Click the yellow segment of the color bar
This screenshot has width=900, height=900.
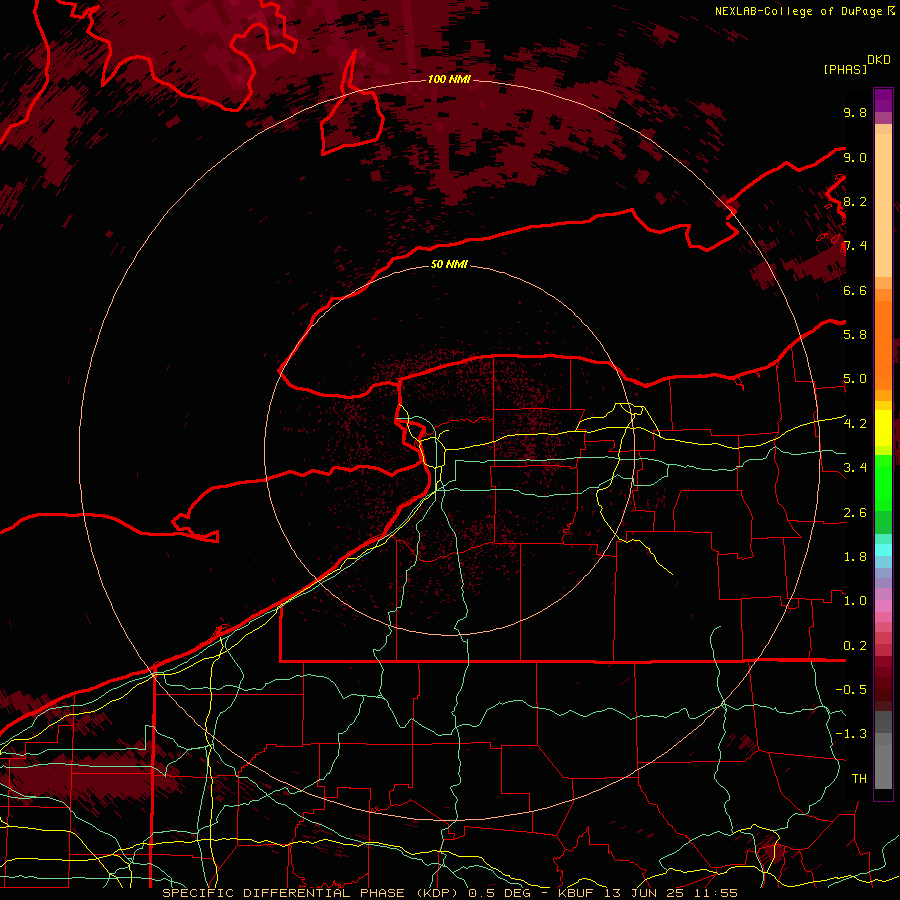coord(883,428)
